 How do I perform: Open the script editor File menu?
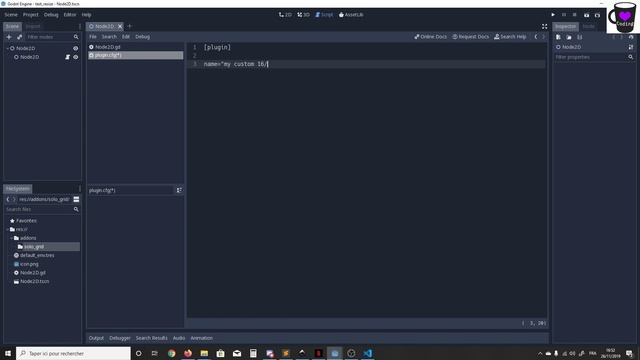[93, 37]
